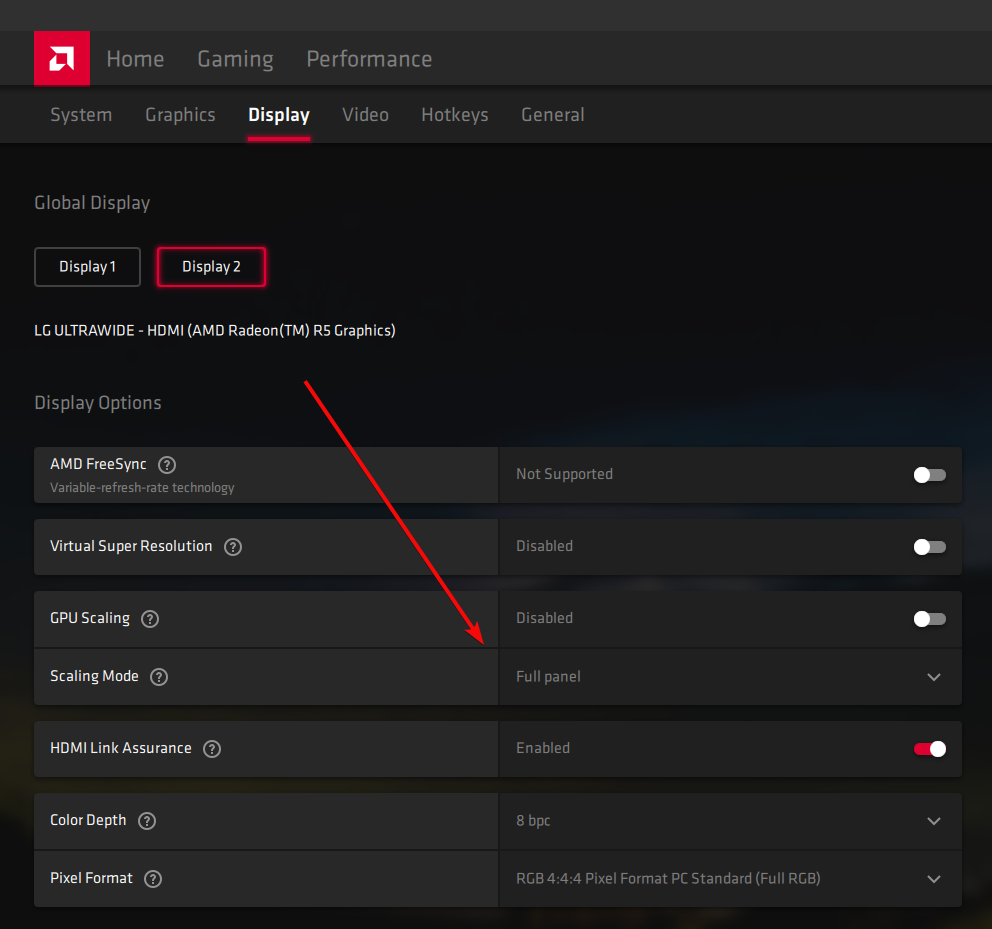This screenshot has width=992, height=929.
Task: Show GPU Scaling help tooltip icon
Action: (x=150, y=619)
